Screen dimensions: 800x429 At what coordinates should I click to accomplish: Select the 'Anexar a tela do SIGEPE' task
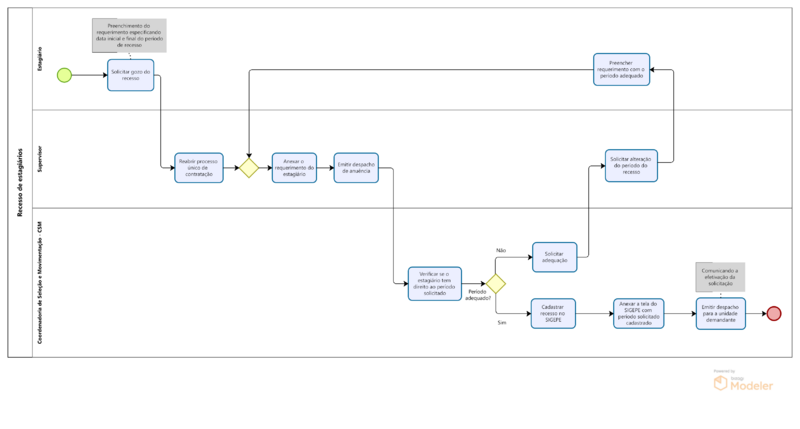coord(638,313)
